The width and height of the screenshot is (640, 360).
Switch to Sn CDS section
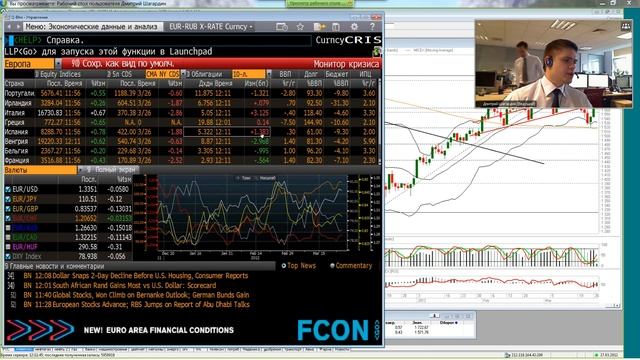point(119,74)
